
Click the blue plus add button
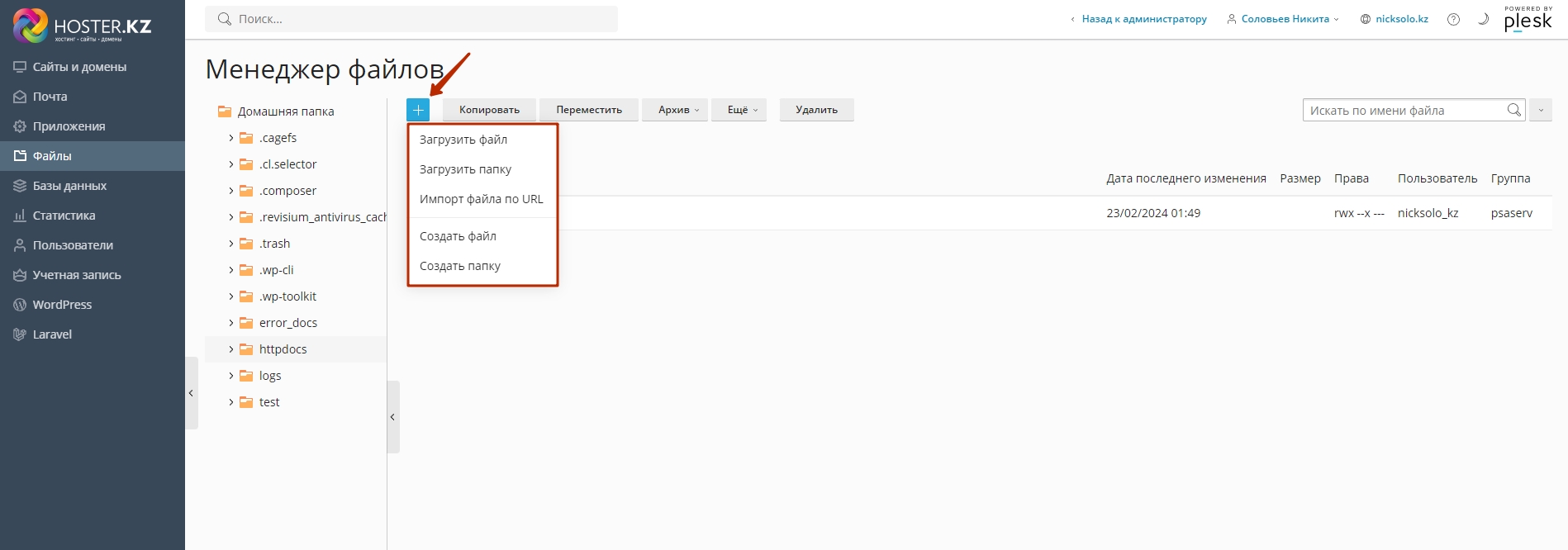(x=418, y=110)
